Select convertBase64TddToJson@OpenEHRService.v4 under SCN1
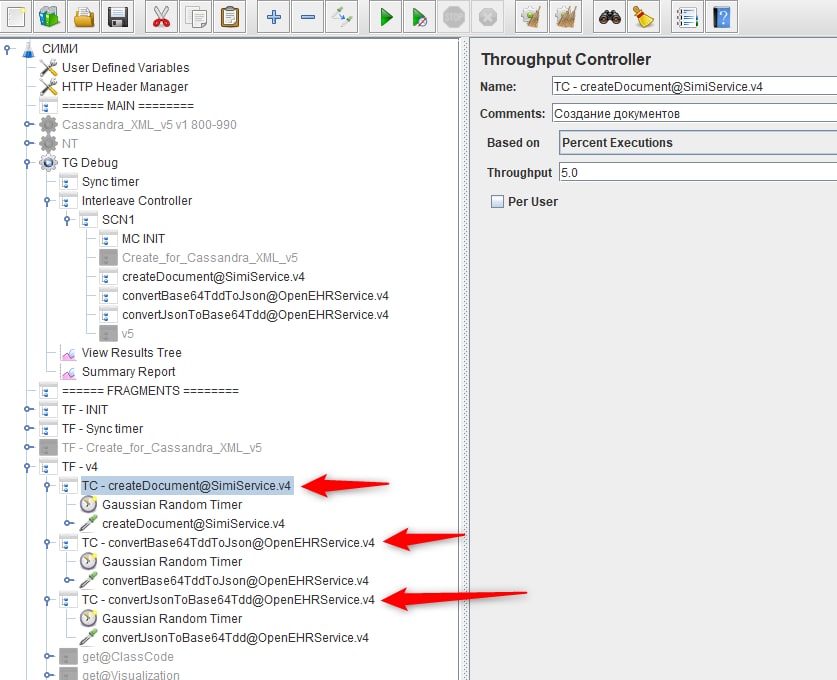The height and width of the screenshot is (680, 837). (255, 296)
